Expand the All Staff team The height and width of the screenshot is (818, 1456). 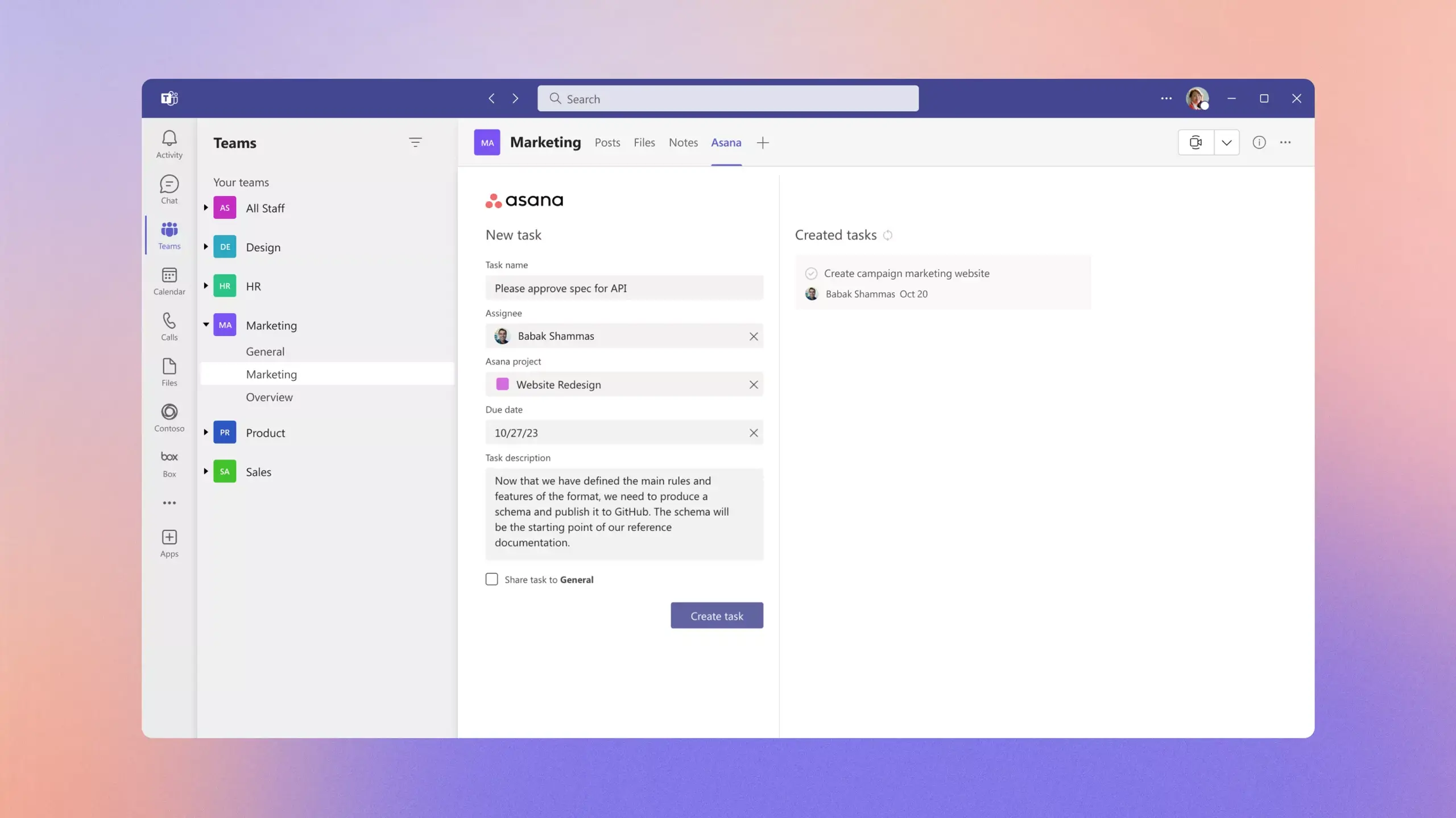click(x=204, y=207)
